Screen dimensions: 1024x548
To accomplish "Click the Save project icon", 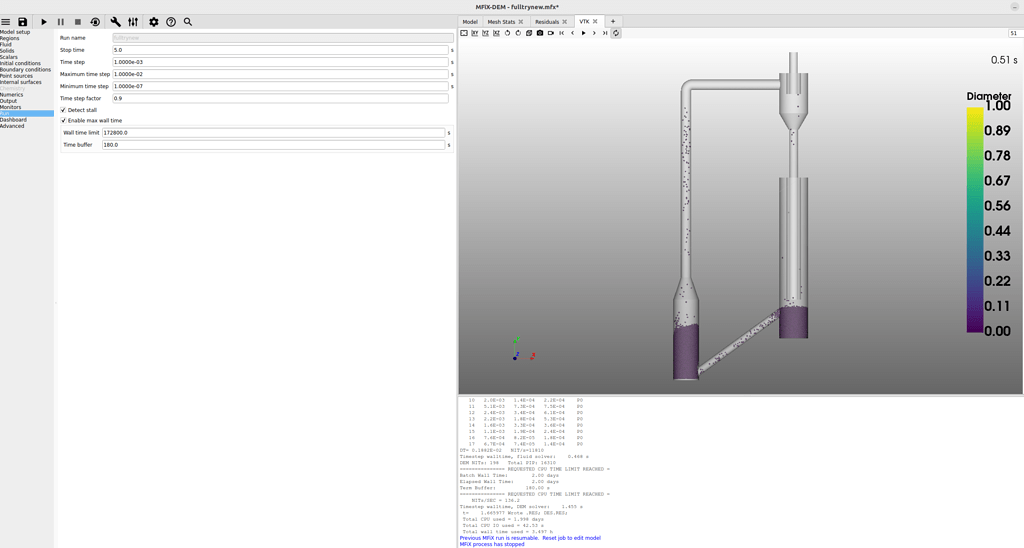I will tap(23, 21).
